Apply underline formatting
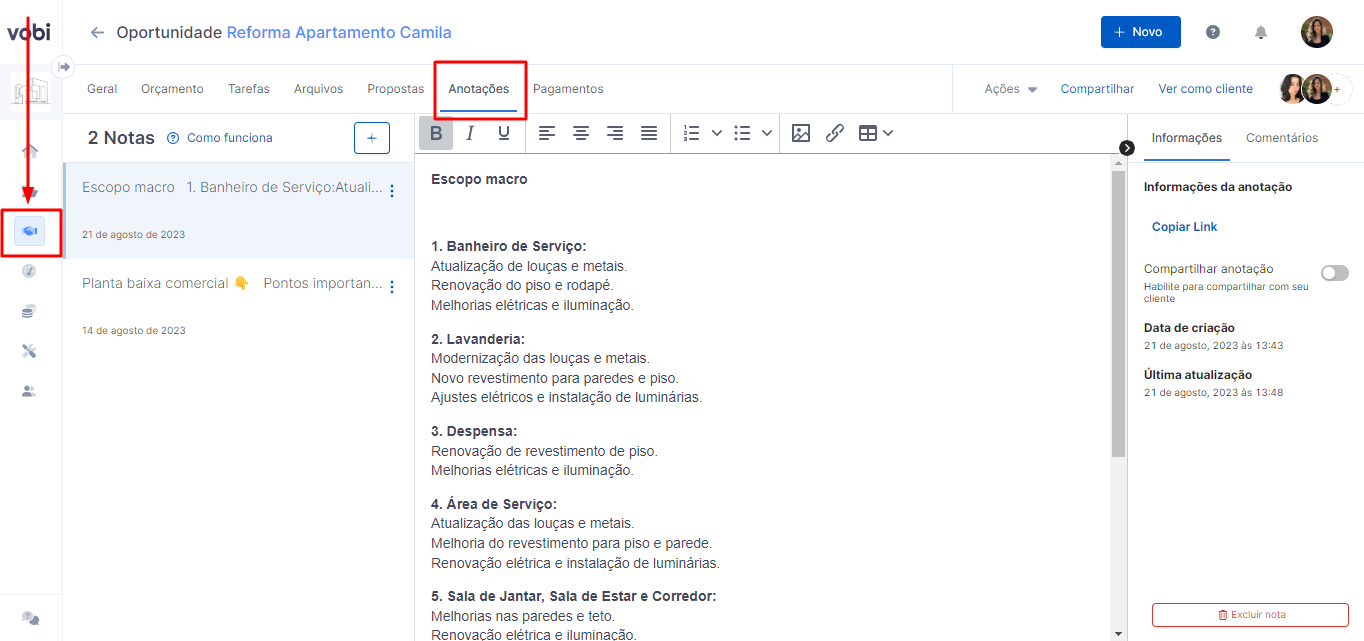Image resolution: width=1364 pixels, height=641 pixels. pos(504,133)
